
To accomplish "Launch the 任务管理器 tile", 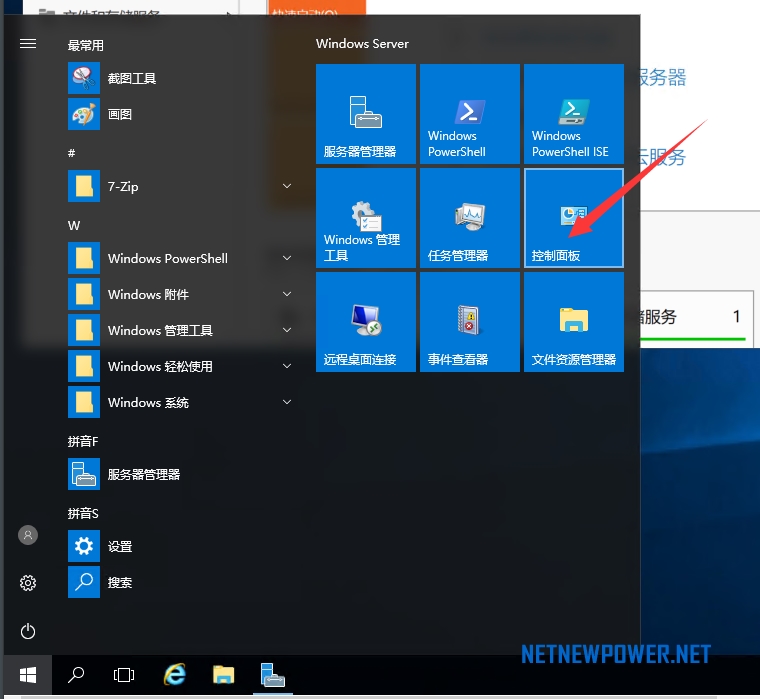I will tap(470, 218).
